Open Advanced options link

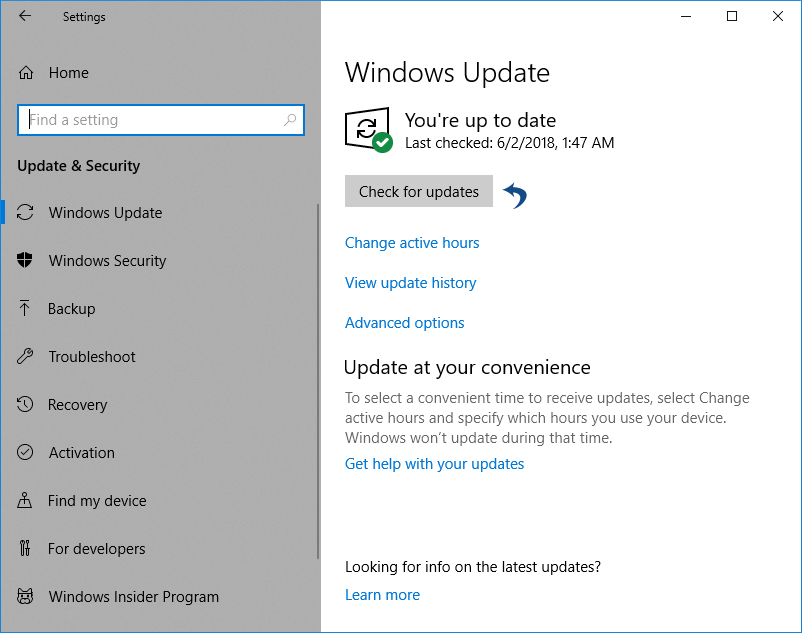[405, 323]
